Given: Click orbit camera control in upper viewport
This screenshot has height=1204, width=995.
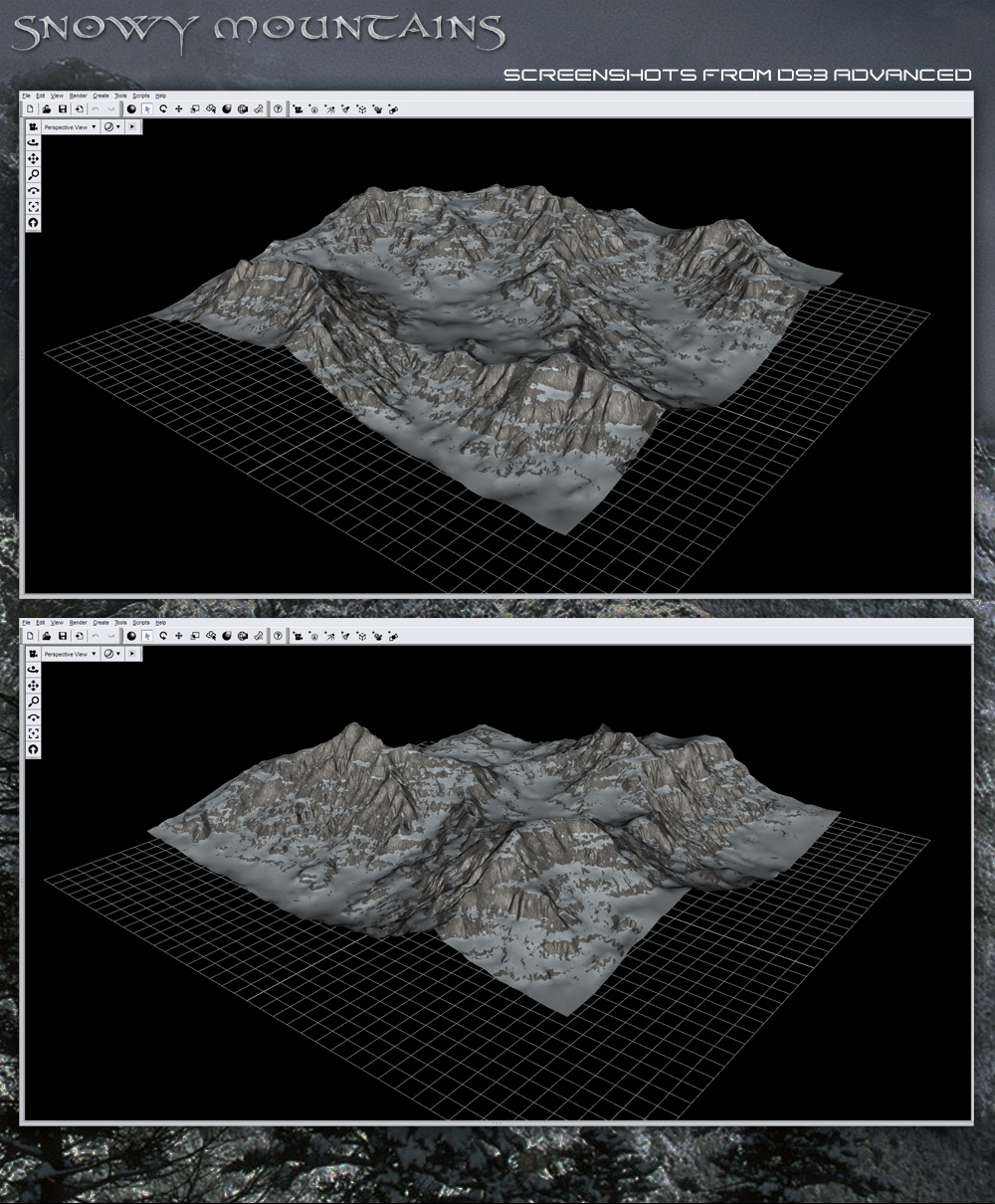Looking at the screenshot, I should coord(34,142).
